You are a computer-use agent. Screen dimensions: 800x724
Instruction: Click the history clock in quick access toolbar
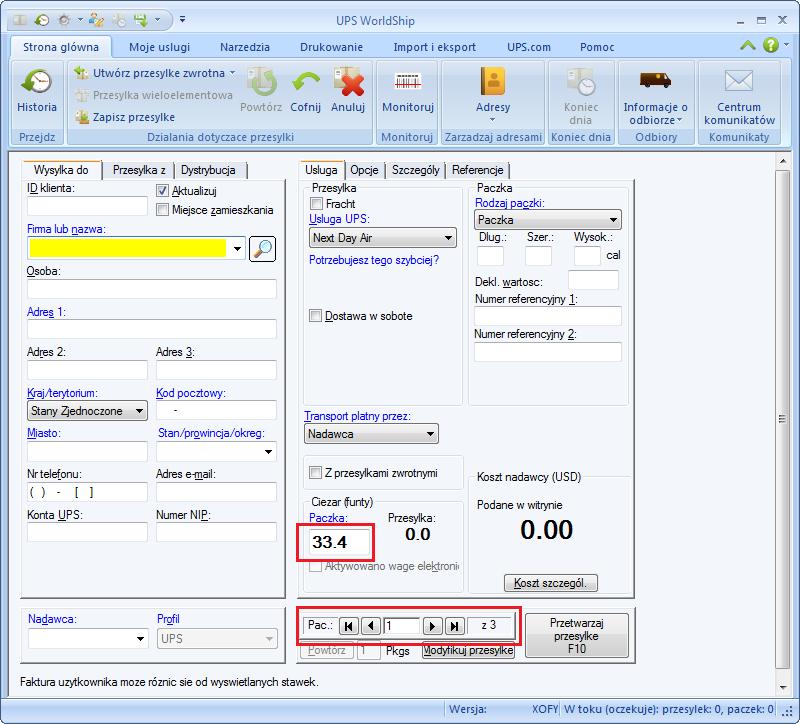pos(42,20)
